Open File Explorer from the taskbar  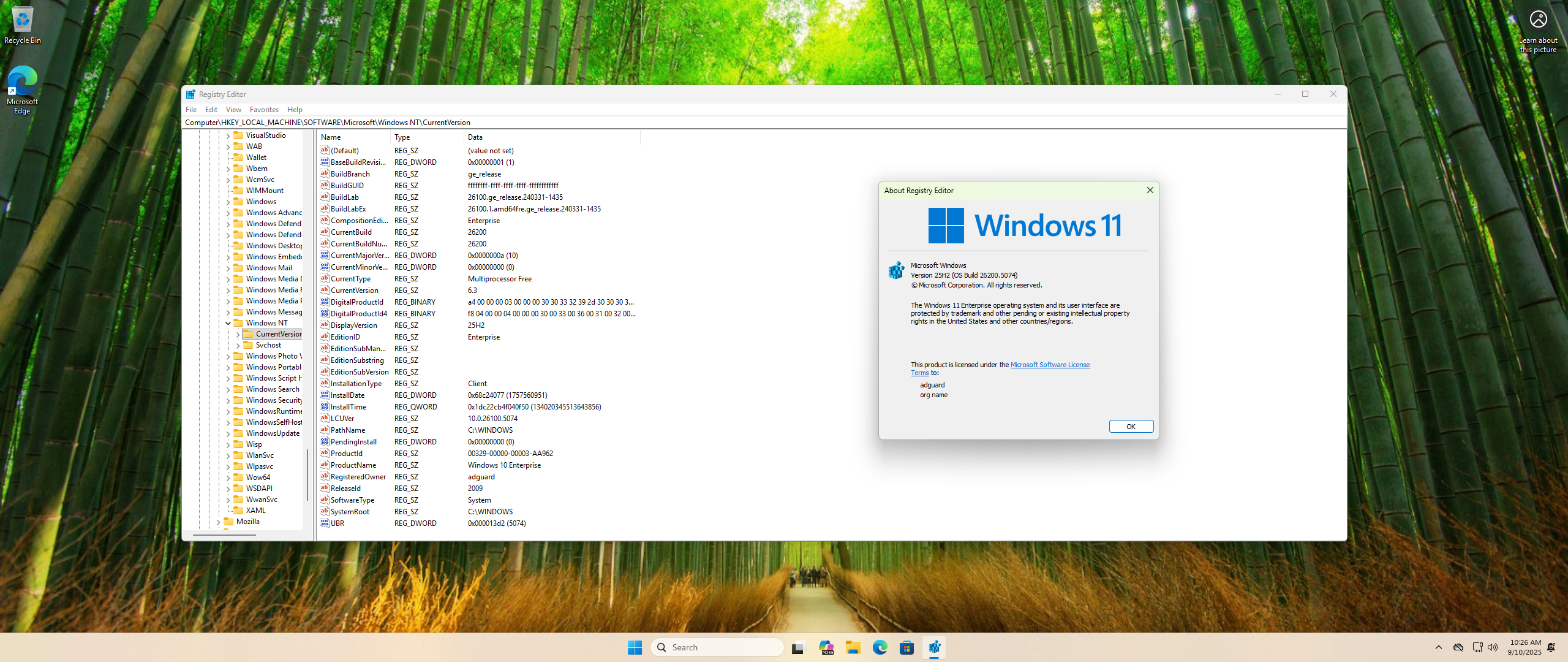tap(853, 647)
